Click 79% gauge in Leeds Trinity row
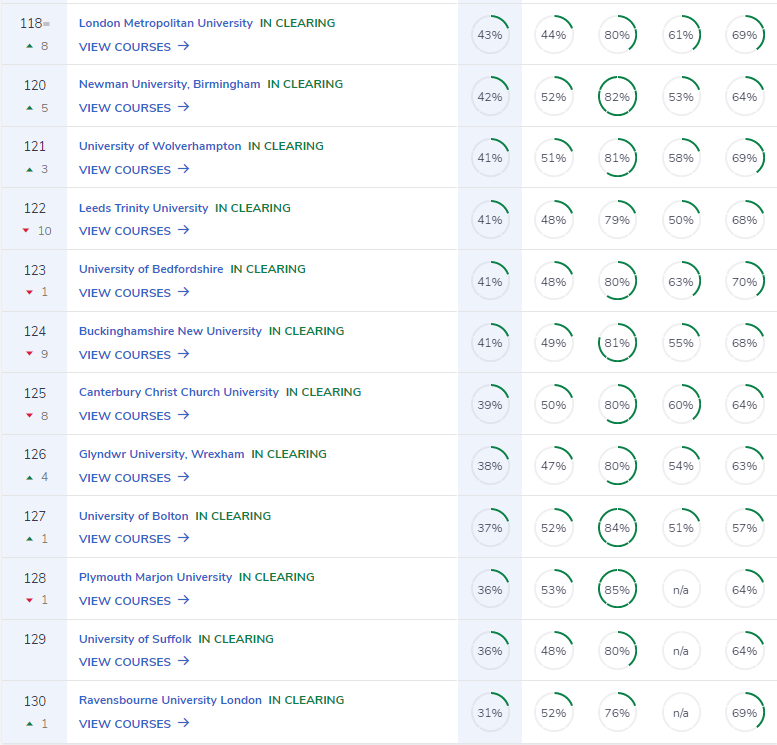The image size is (777, 745). (x=617, y=220)
